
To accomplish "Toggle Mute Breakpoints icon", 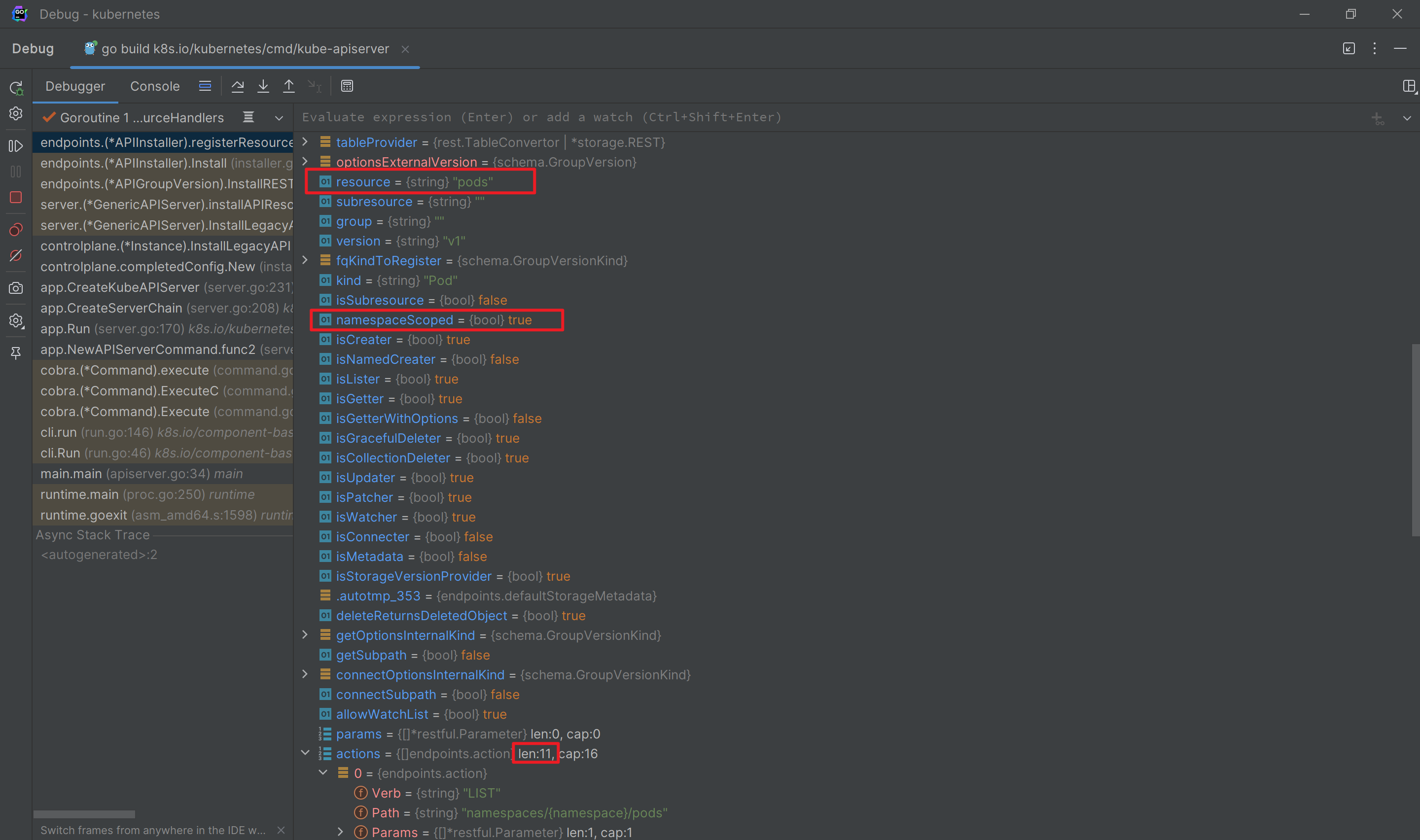I will click(16, 256).
